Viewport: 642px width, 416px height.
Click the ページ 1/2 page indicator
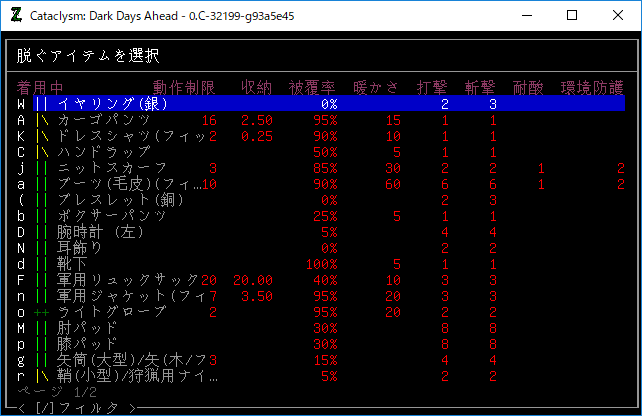pos(69,393)
